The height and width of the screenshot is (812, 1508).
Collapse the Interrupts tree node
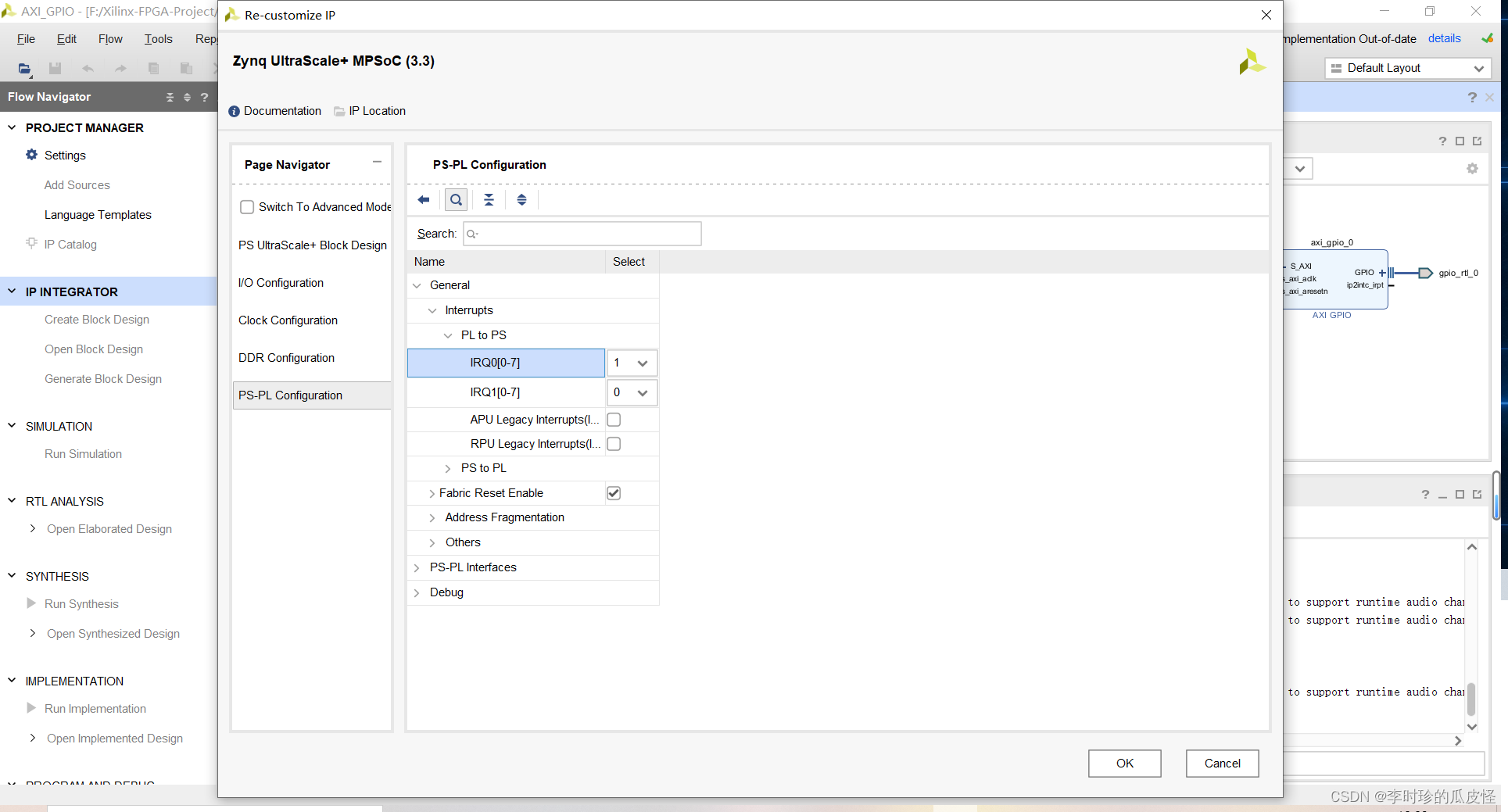pyautogui.click(x=432, y=311)
